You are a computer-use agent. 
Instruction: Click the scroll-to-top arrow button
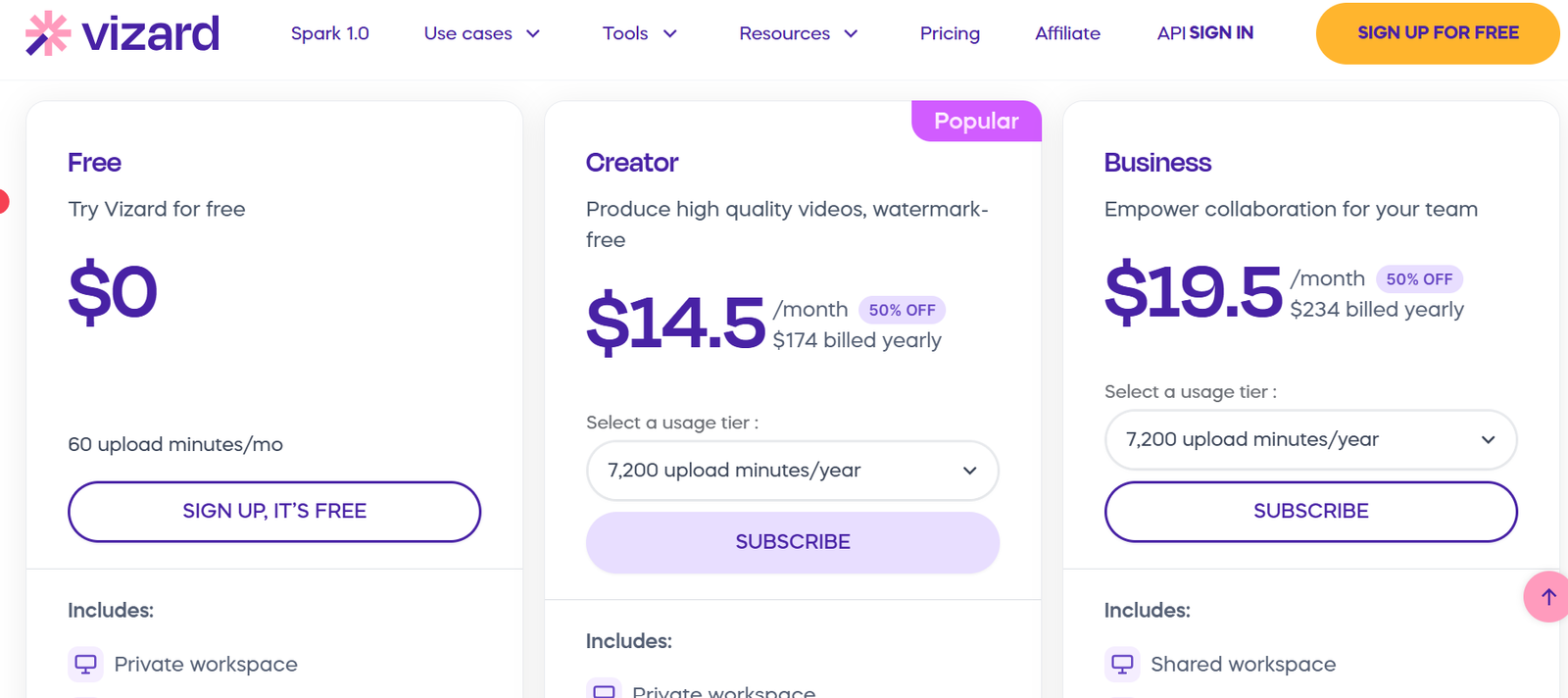click(1547, 596)
